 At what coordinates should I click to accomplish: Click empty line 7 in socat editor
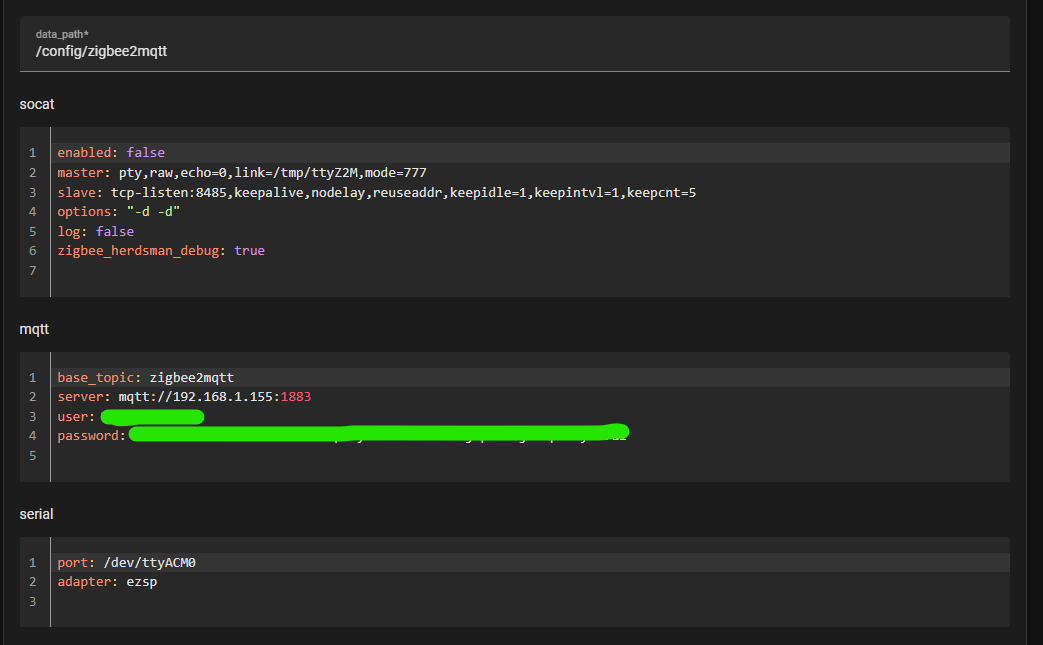point(529,271)
